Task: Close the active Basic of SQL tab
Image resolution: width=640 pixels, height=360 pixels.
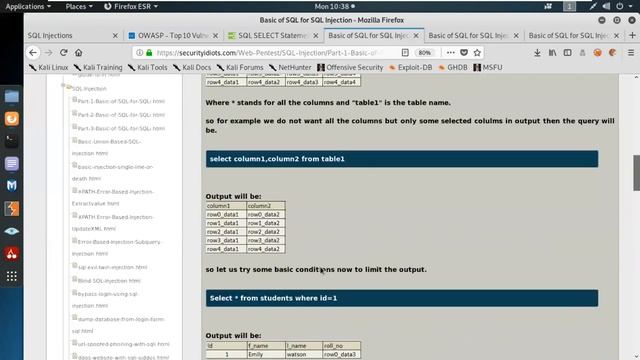Action: (x=416, y=36)
